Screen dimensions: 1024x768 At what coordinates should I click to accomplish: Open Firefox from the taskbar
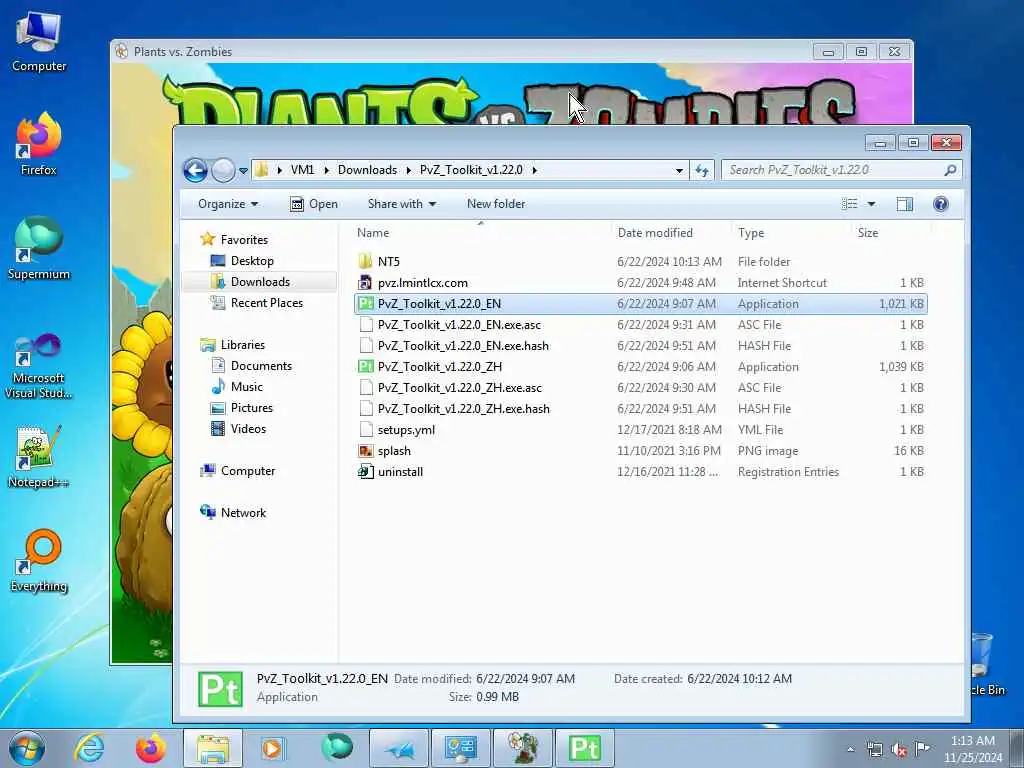point(150,748)
